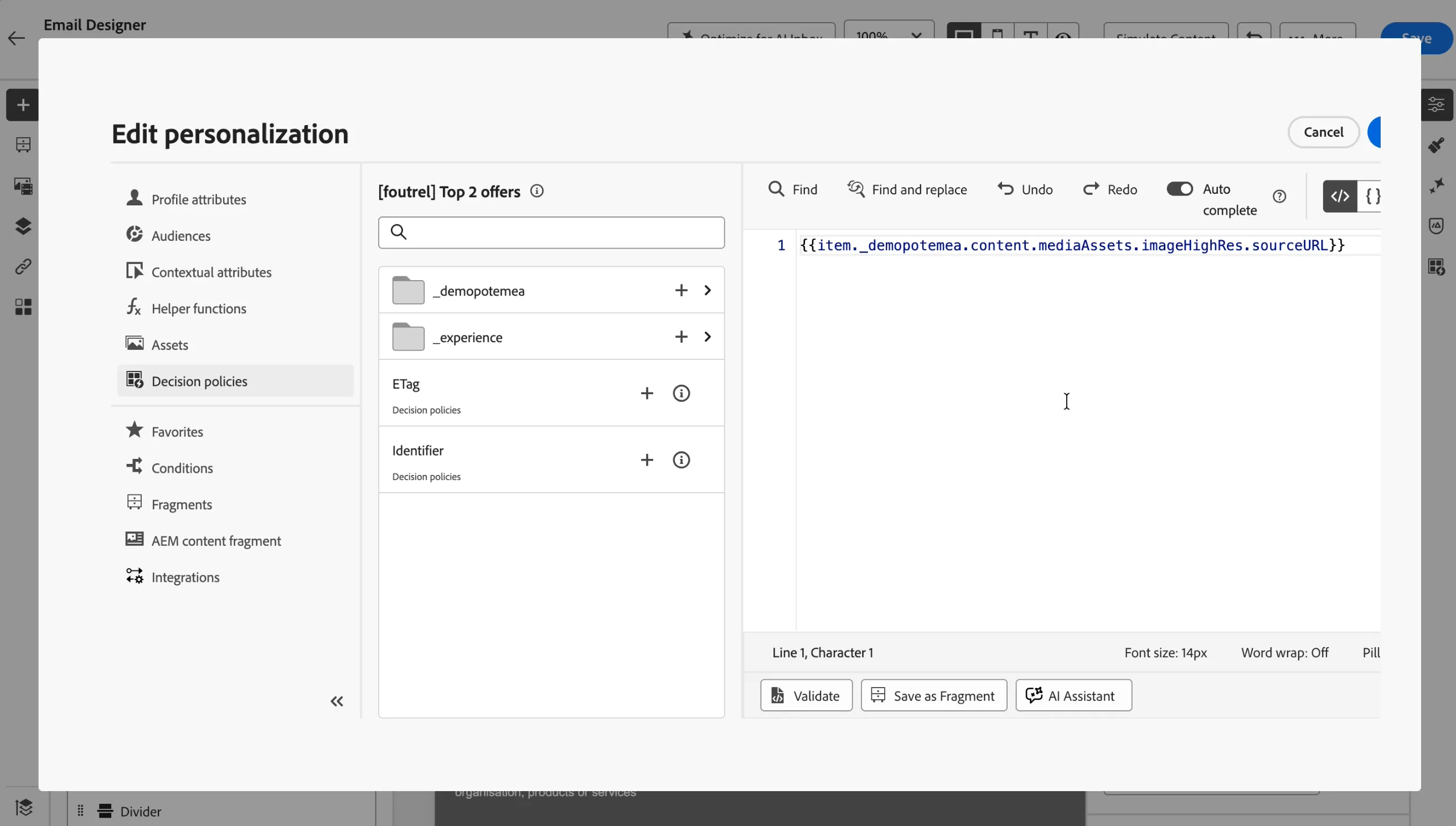
Task: Select the Conditions icon
Action: [135, 466]
